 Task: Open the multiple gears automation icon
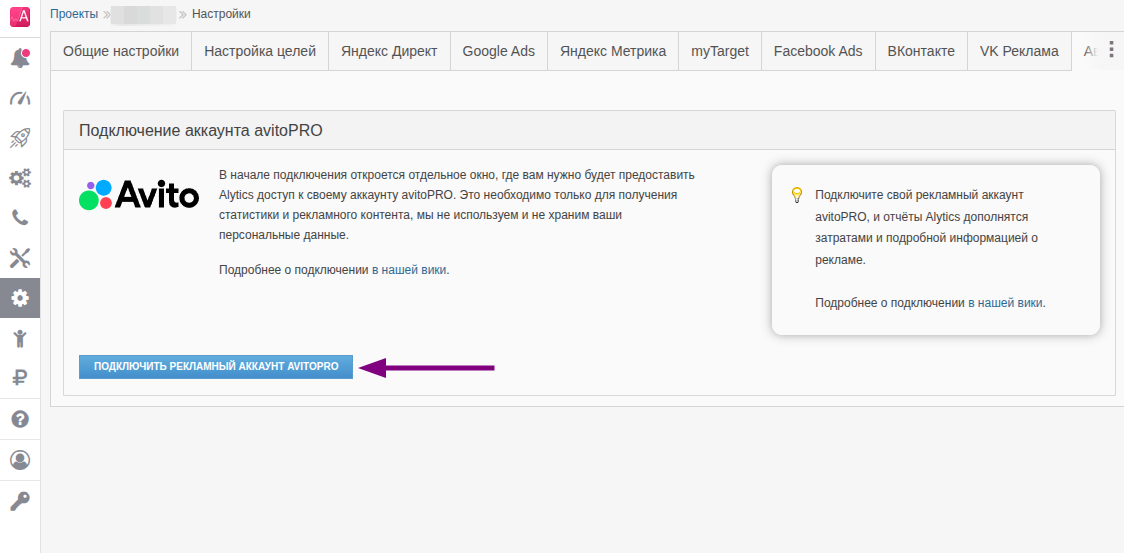coord(20,177)
